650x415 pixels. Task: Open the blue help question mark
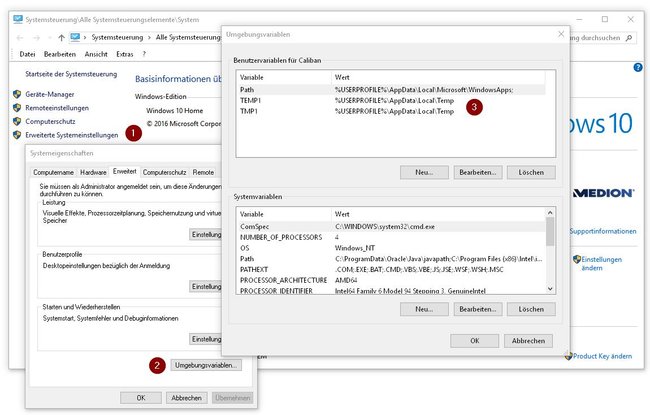coord(638,67)
